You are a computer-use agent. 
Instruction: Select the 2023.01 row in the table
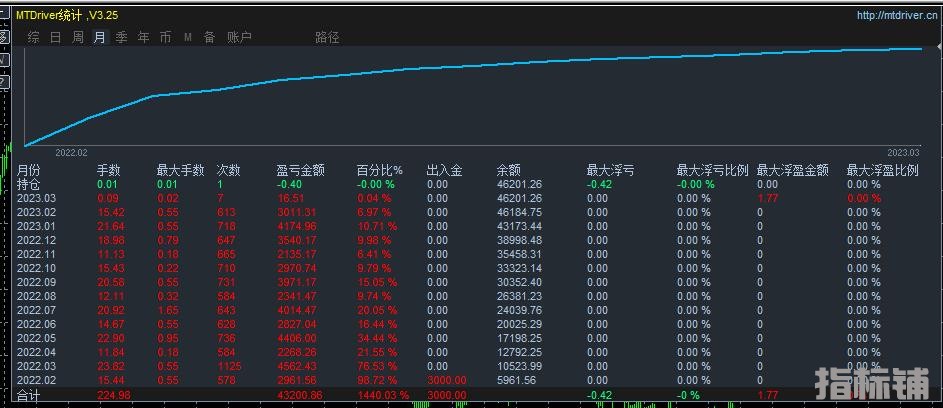[35, 228]
